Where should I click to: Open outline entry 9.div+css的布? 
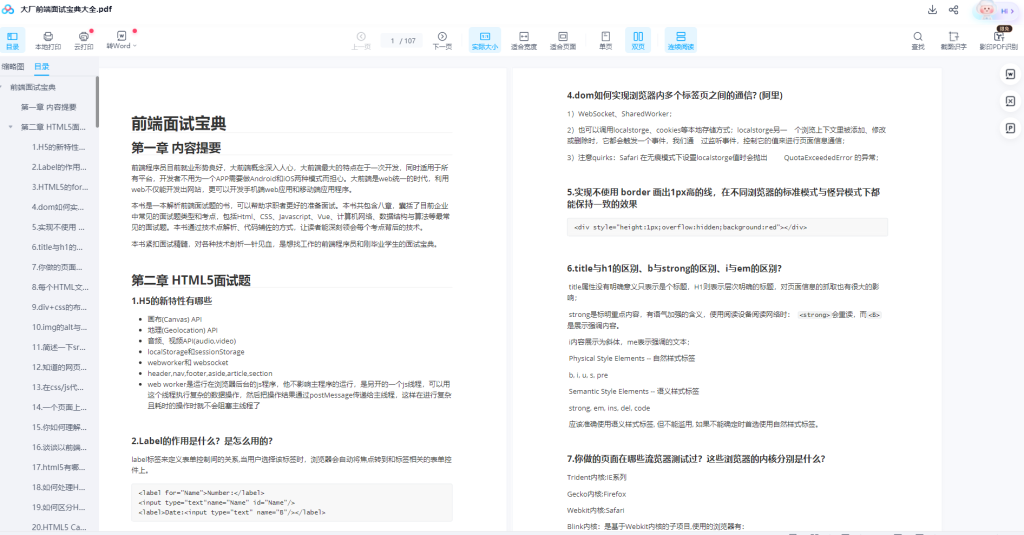click(59, 307)
